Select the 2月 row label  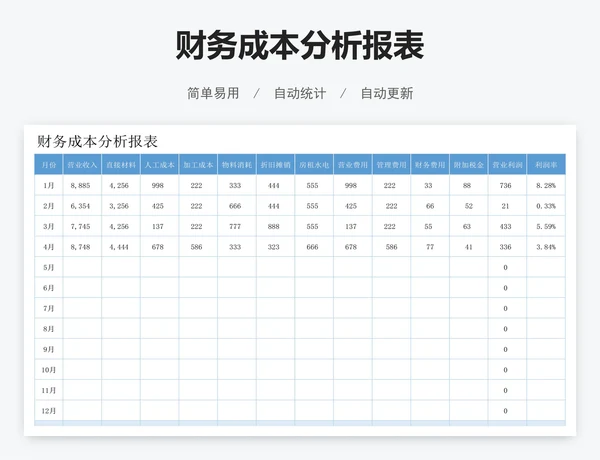(x=49, y=206)
